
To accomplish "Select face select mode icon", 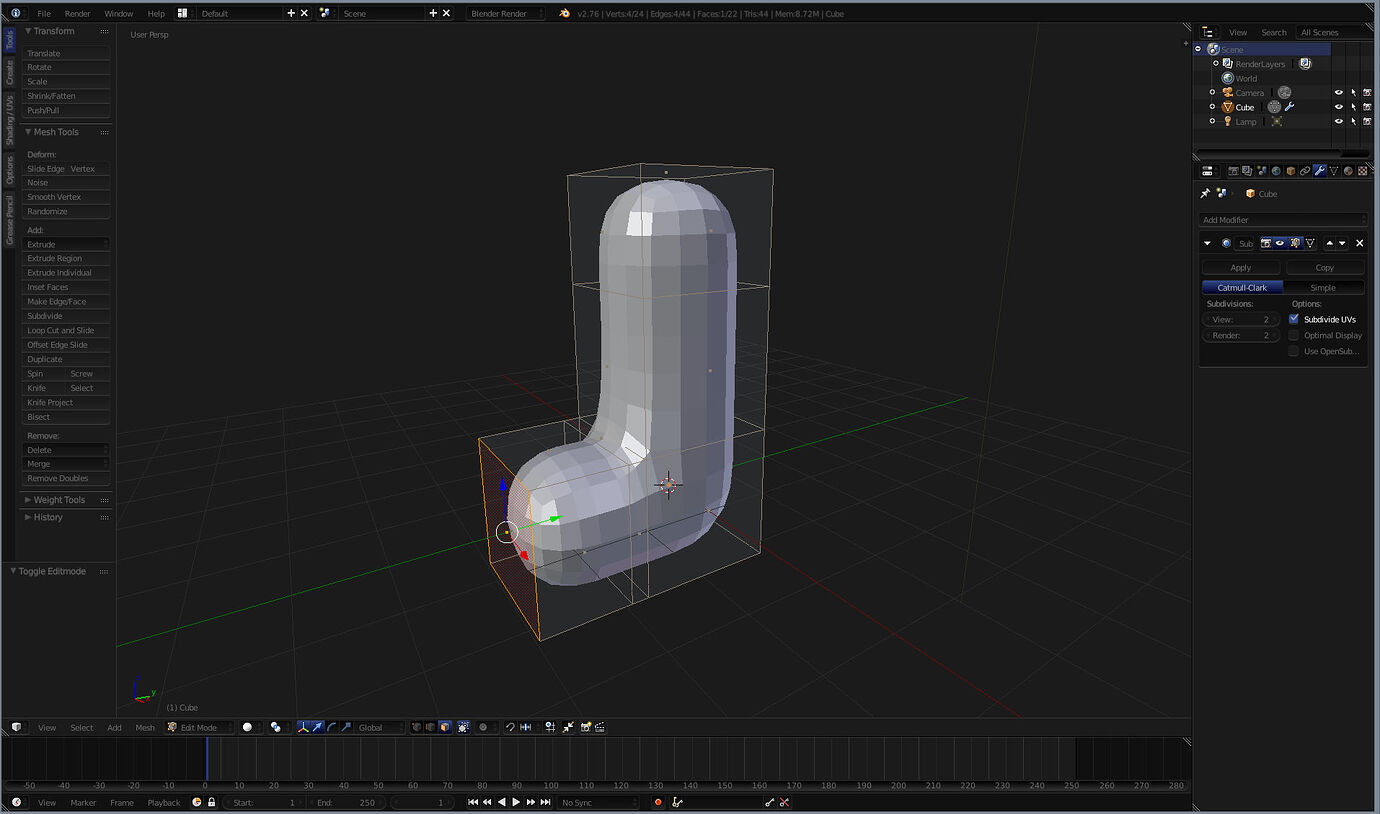I will [x=445, y=727].
